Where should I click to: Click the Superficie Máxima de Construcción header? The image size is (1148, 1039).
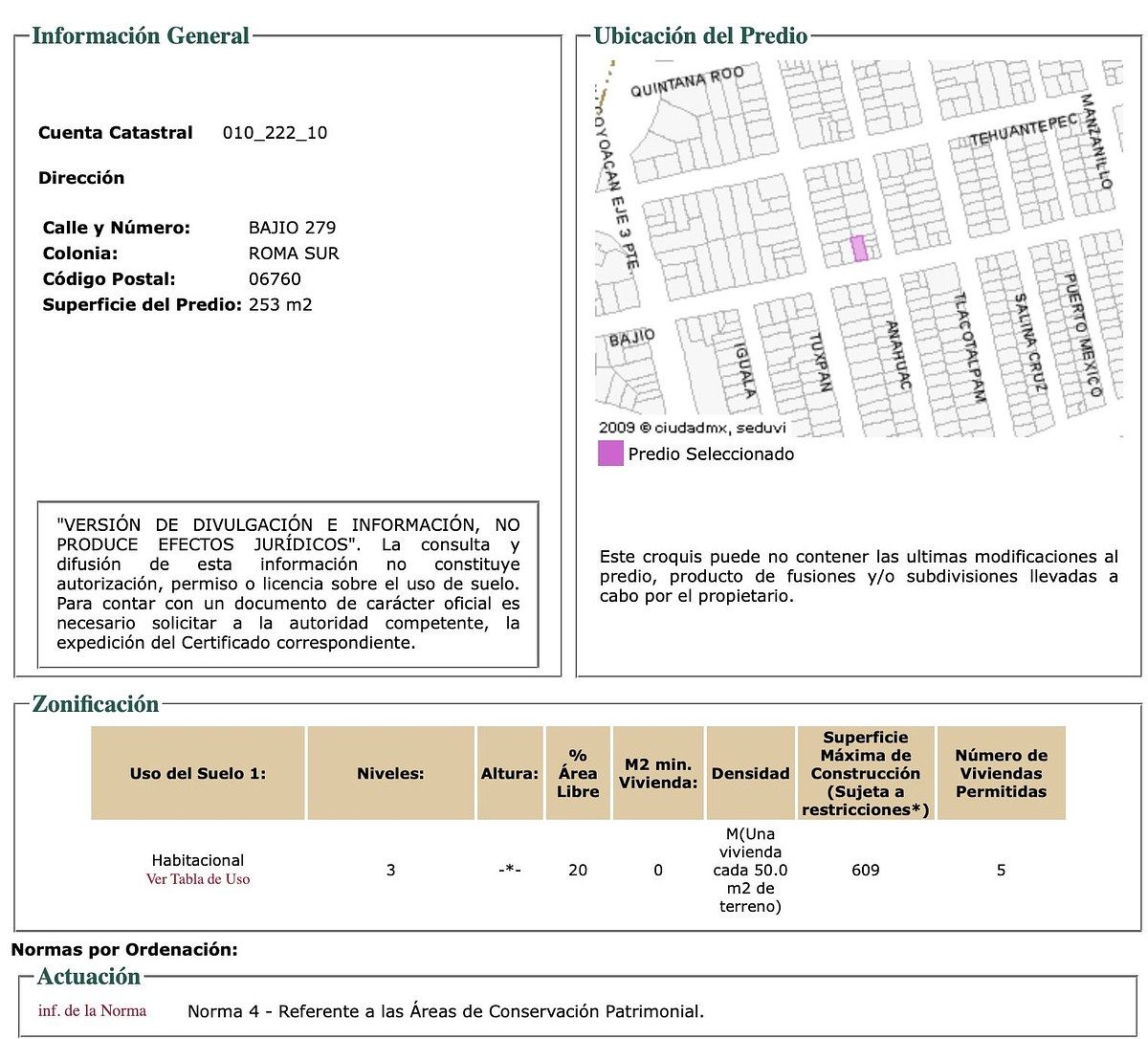point(865,773)
